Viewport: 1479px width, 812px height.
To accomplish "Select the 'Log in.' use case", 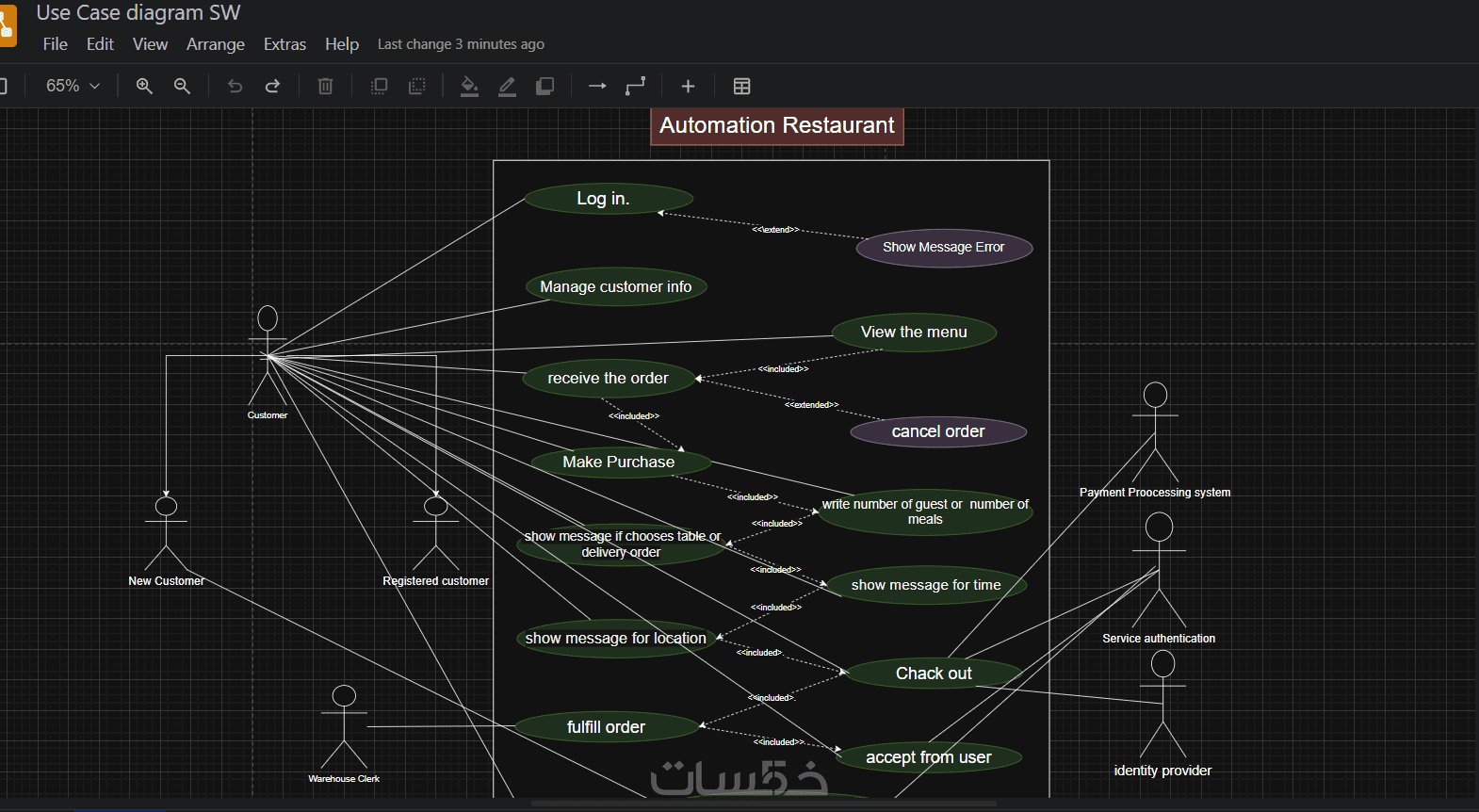I will click(609, 199).
